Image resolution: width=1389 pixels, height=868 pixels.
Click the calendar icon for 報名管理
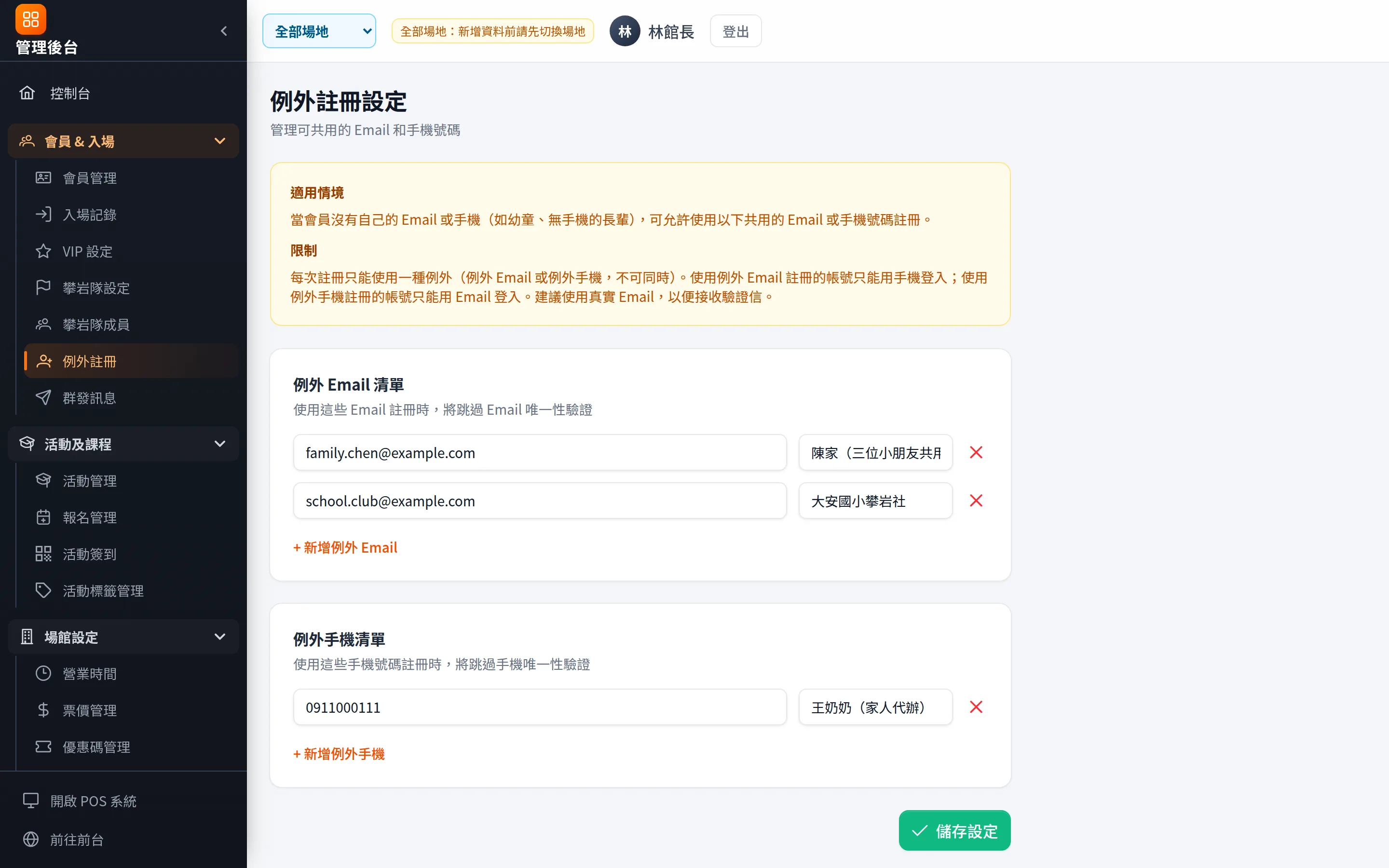tap(43, 517)
